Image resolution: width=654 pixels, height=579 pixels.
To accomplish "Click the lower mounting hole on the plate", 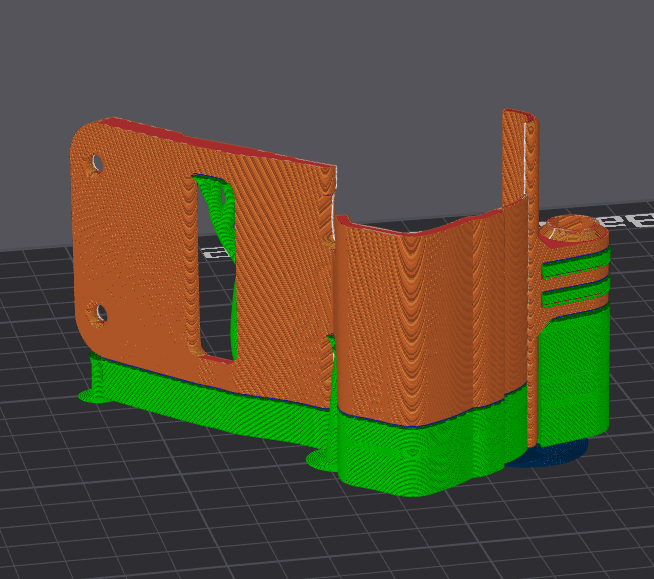I will [101, 312].
